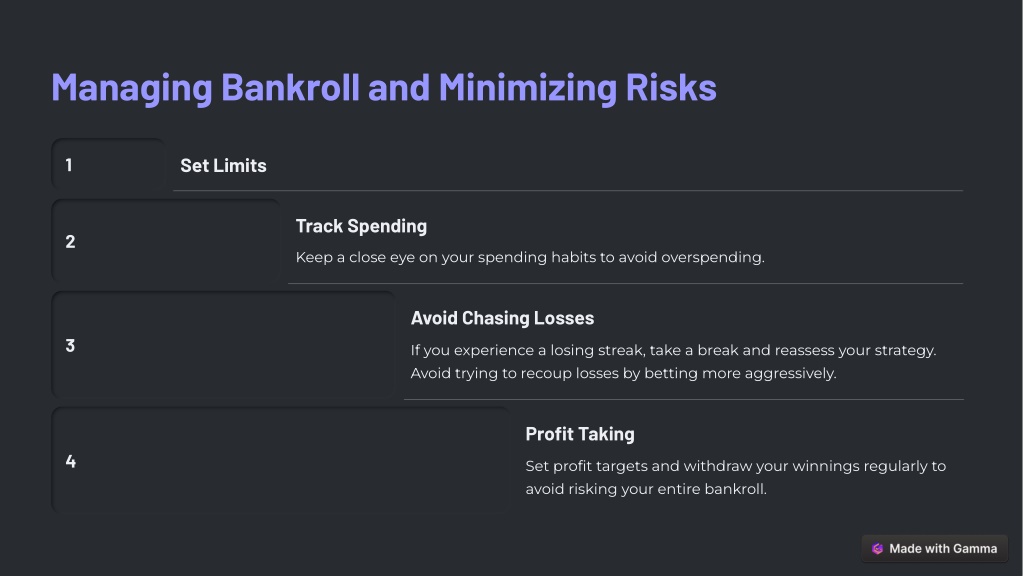This screenshot has height=576, width=1023.
Task: Click the recoup losses sentence
Action: point(623,373)
